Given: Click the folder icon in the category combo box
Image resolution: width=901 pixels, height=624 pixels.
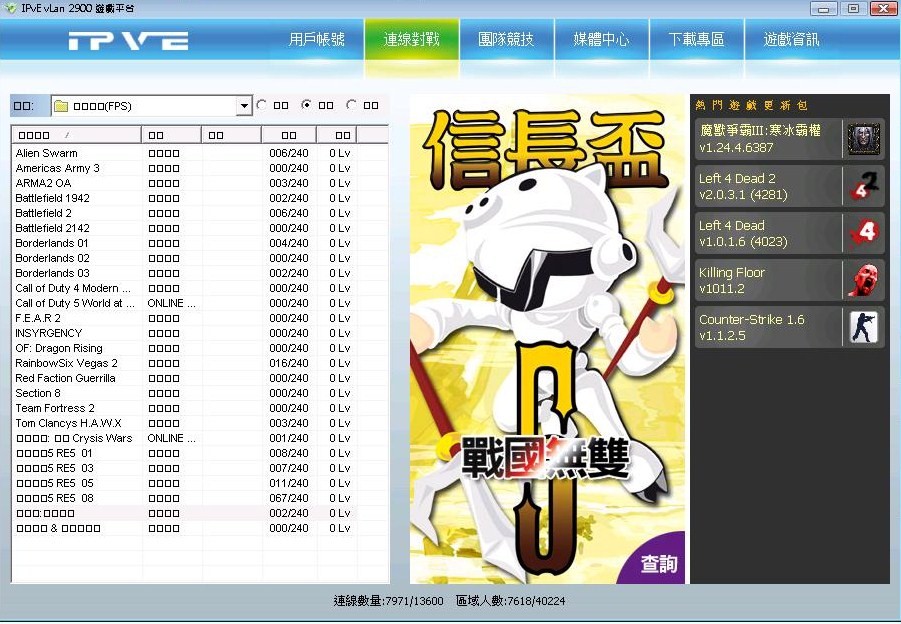Looking at the screenshot, I should [x=61, y=106].
